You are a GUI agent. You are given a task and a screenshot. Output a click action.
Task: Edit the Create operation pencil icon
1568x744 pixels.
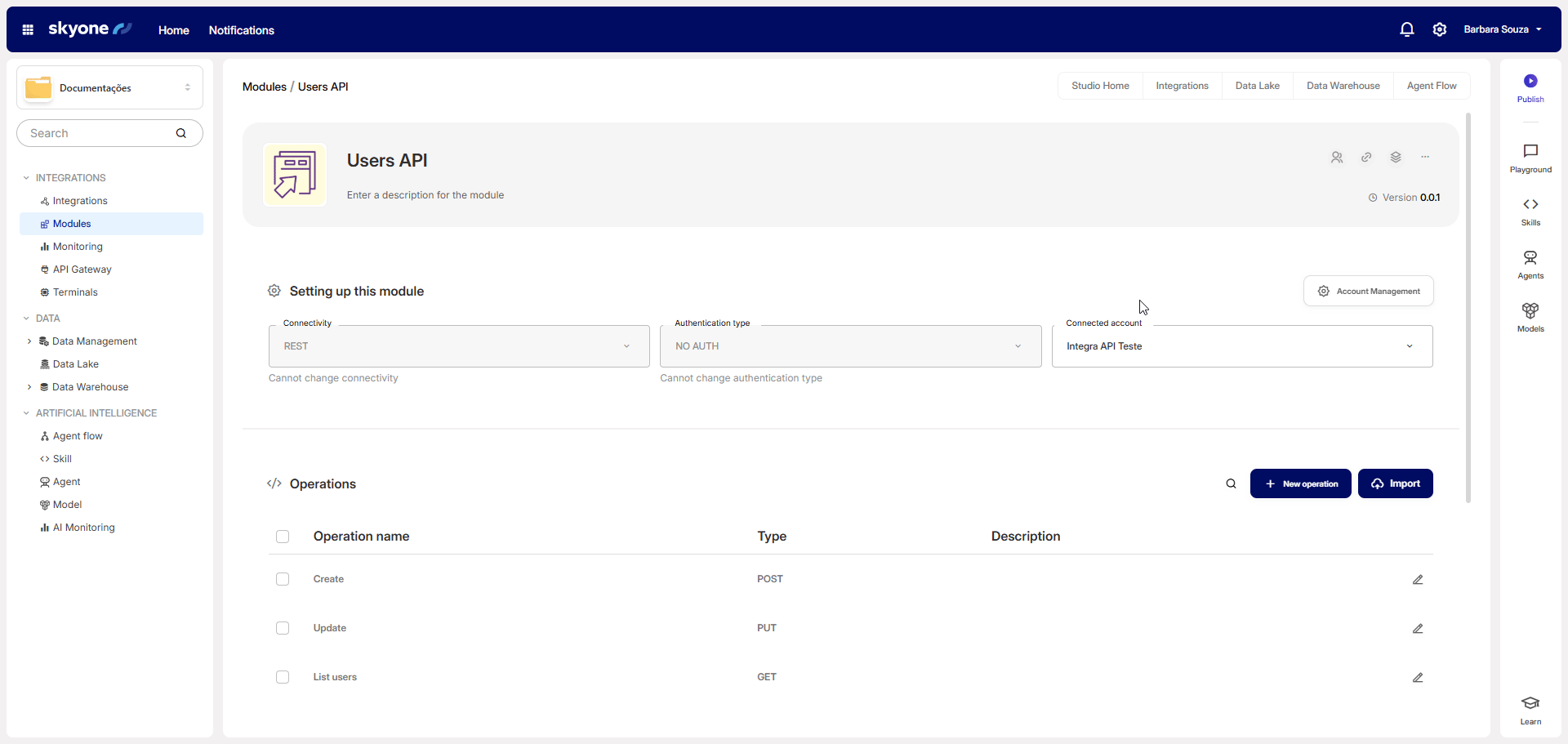(x=1418, y=580)
